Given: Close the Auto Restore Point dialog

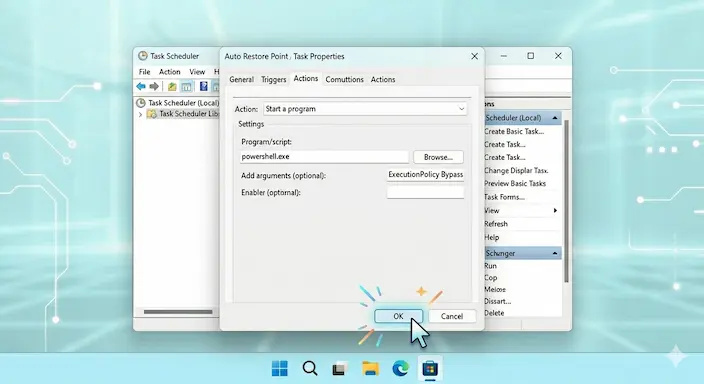Looking at the screenshot, I should click(475, 56).
